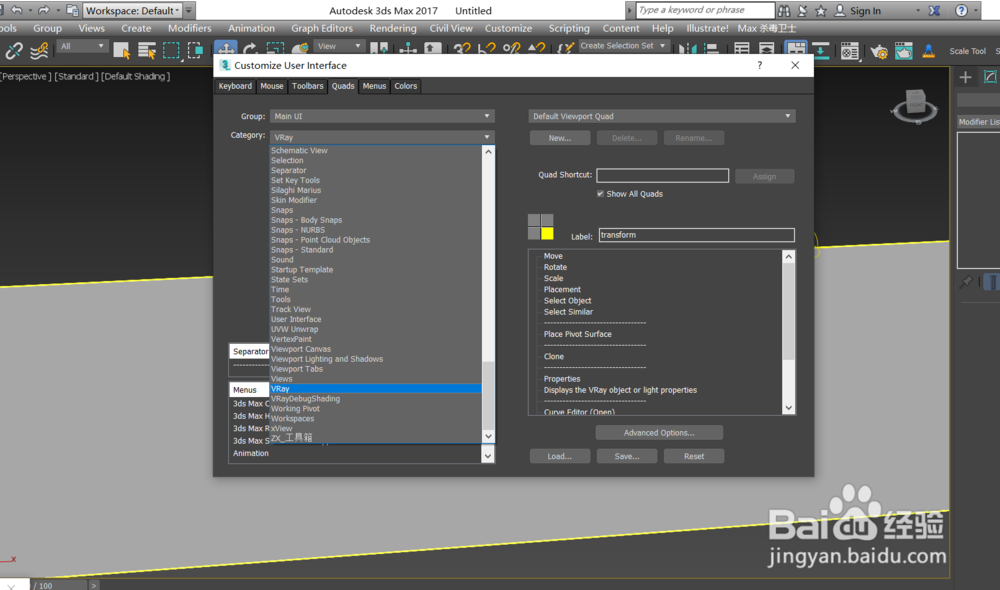Open the selection filter All dropdown
Screen dimensions: 1000x590
click(x=82, y=47)
